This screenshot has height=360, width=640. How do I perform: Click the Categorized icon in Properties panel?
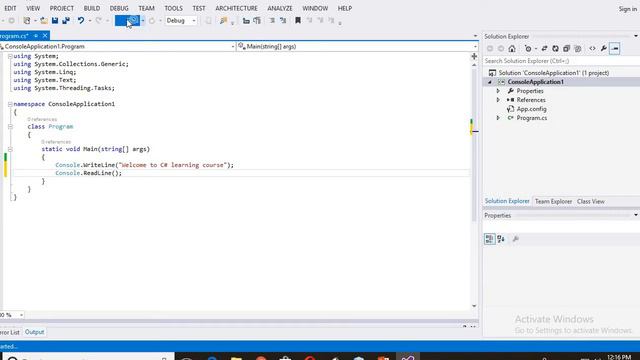(489, 239)
